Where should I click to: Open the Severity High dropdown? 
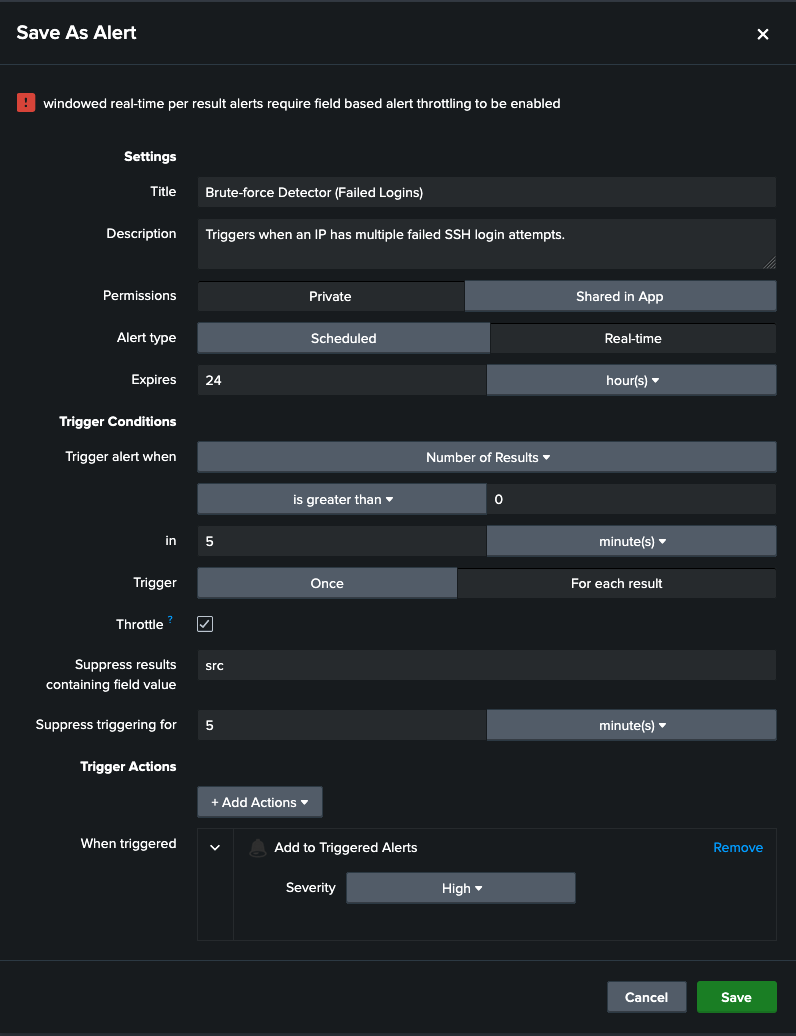point(461,888)
